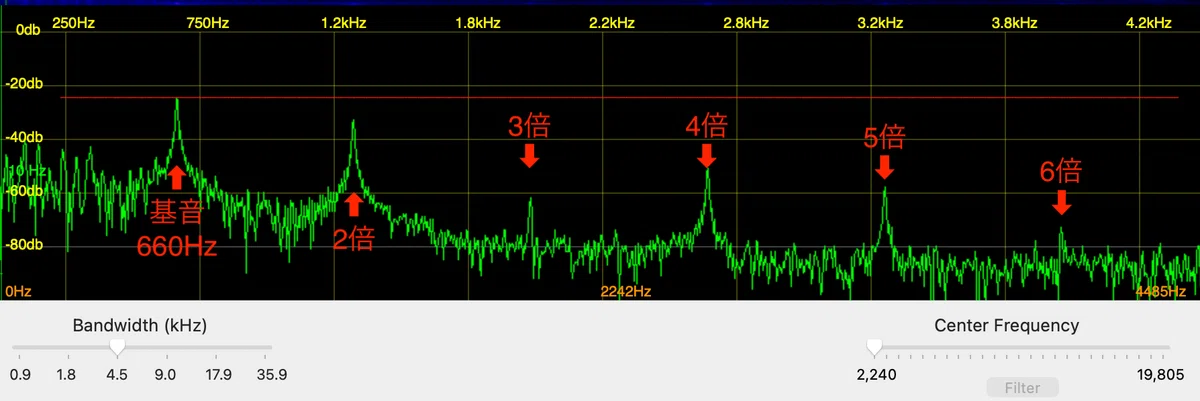
Task: Click the 1.8kHz frequency axis label
Action: pos(477,23)
